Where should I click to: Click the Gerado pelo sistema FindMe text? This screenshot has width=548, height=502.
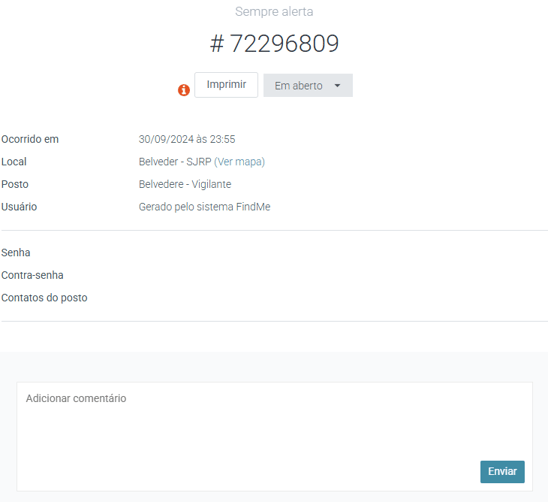coord(204,207)
